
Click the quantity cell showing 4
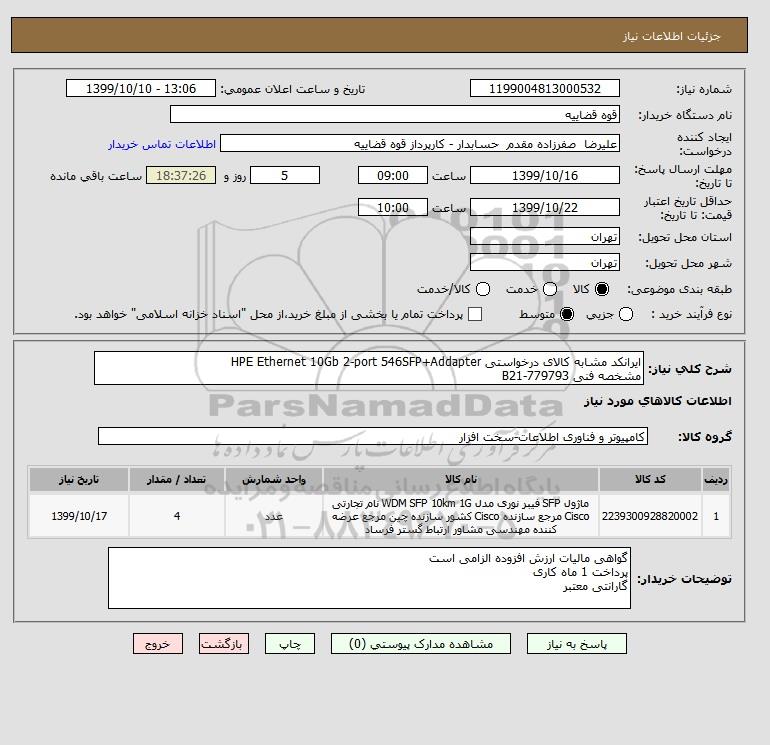[177, 516]
